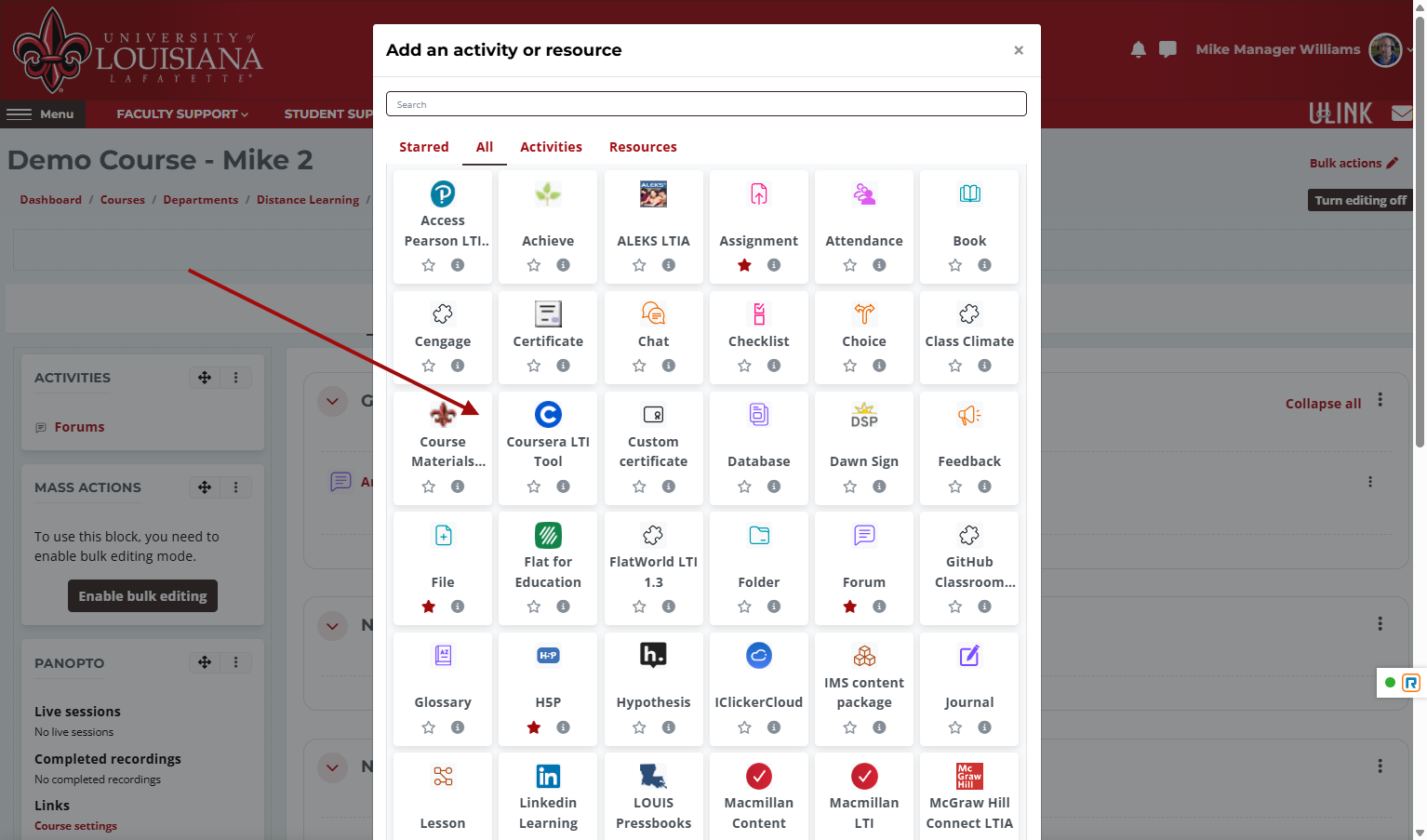Star the Glossary activity
The image size is (1427, 840).
click(429, 727)
